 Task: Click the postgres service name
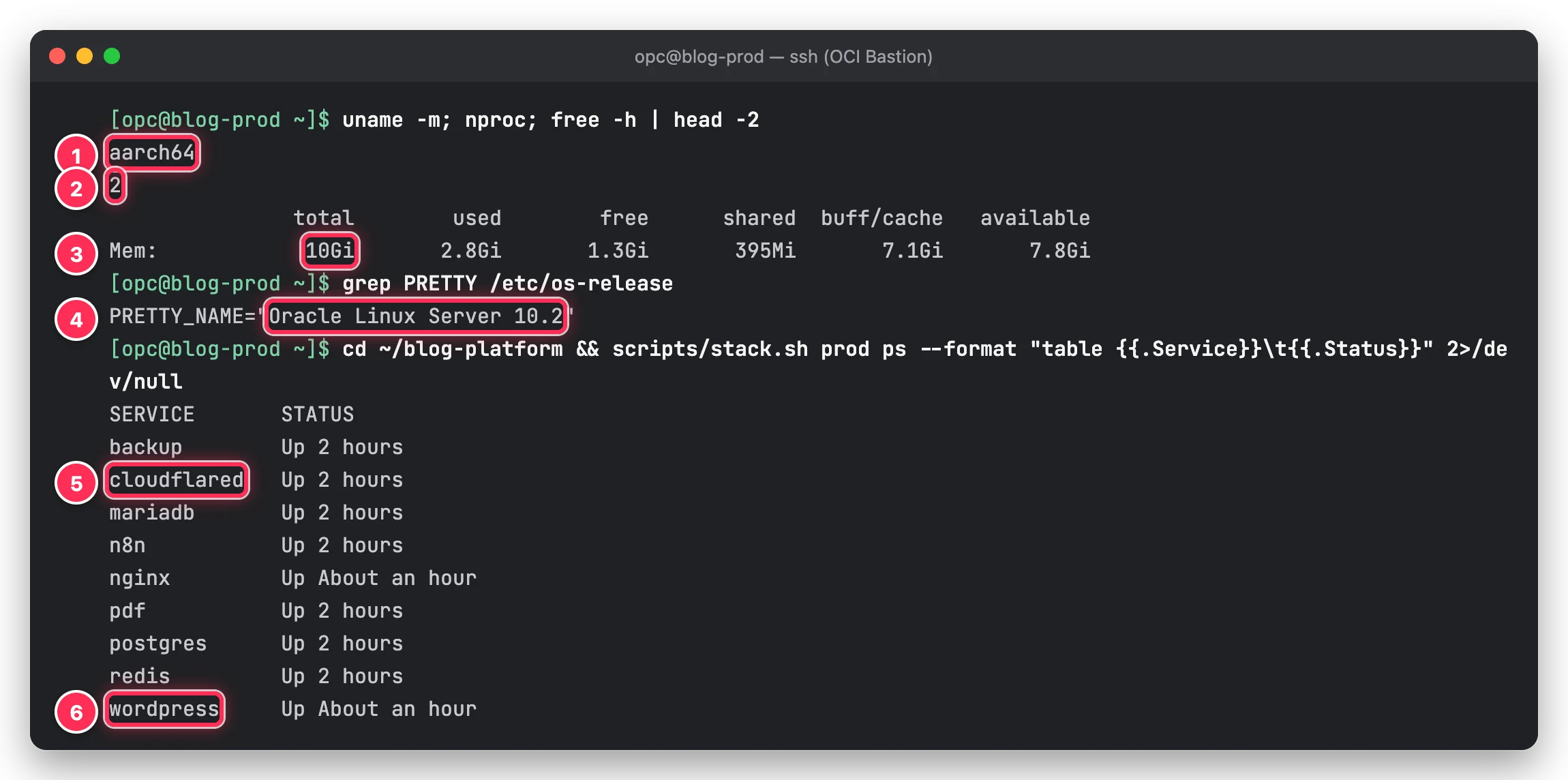[157, 644]
